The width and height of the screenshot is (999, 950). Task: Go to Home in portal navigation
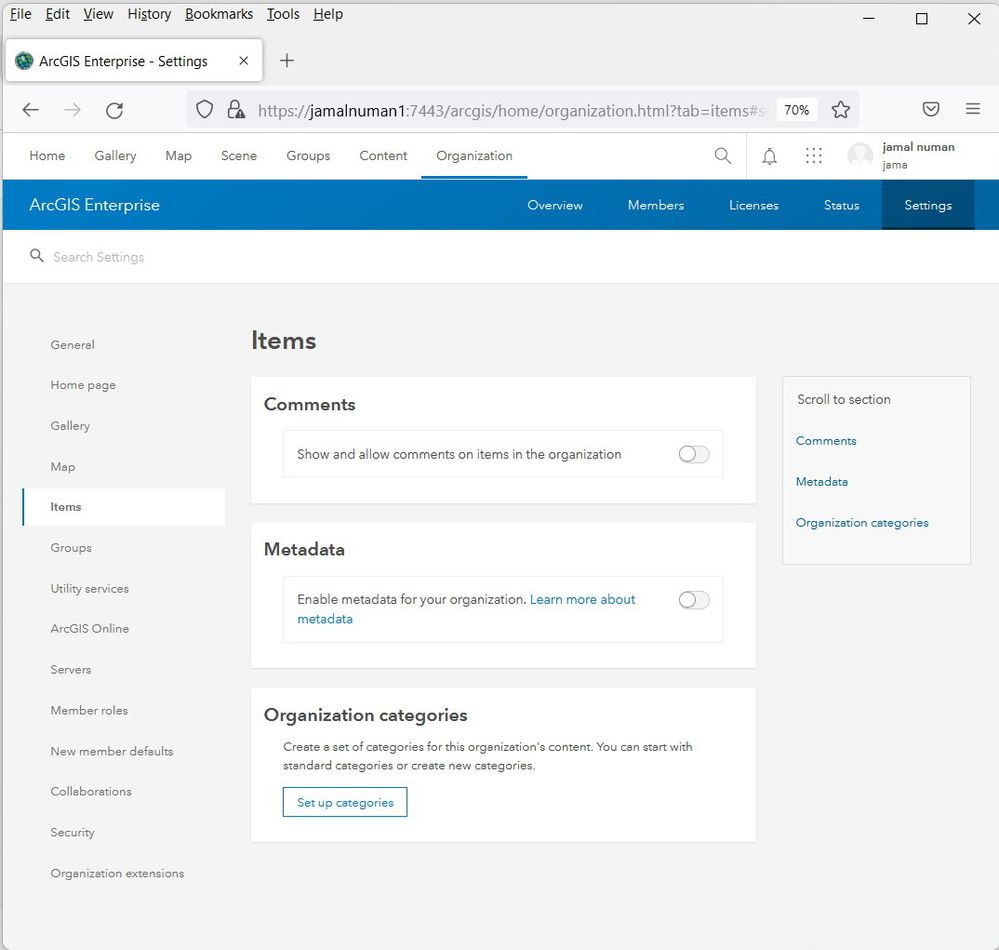coord(47,155)
